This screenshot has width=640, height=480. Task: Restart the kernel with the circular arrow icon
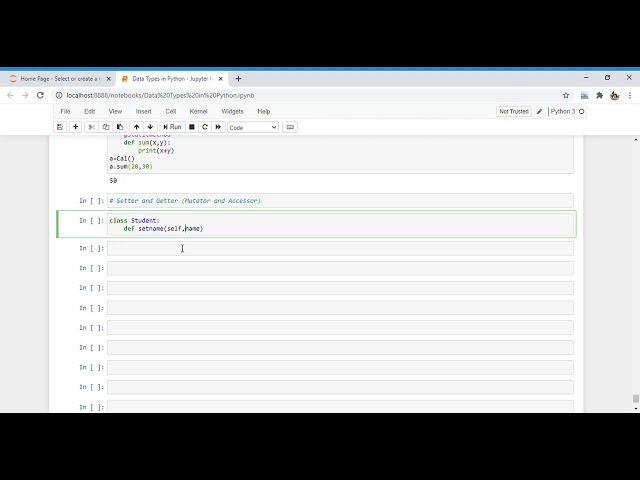[205, 127]
